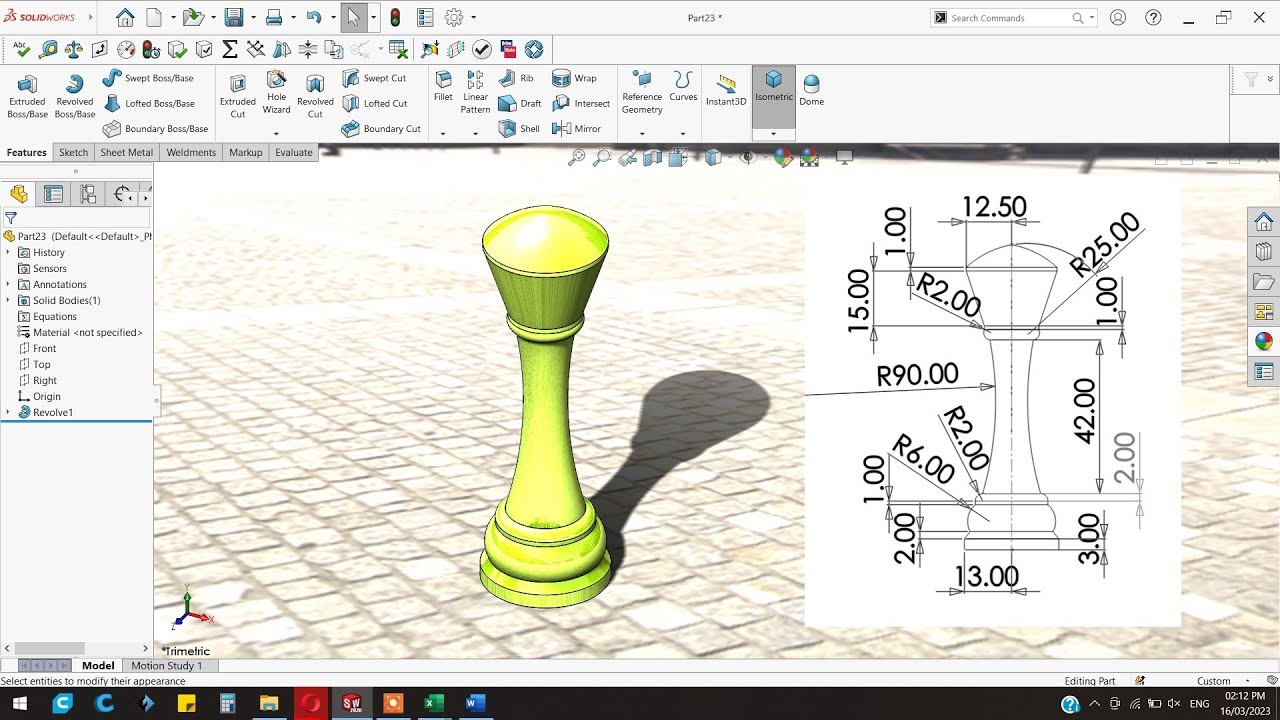
Task: Open the Zoom to Fit tool
Action: click(576, 157)
